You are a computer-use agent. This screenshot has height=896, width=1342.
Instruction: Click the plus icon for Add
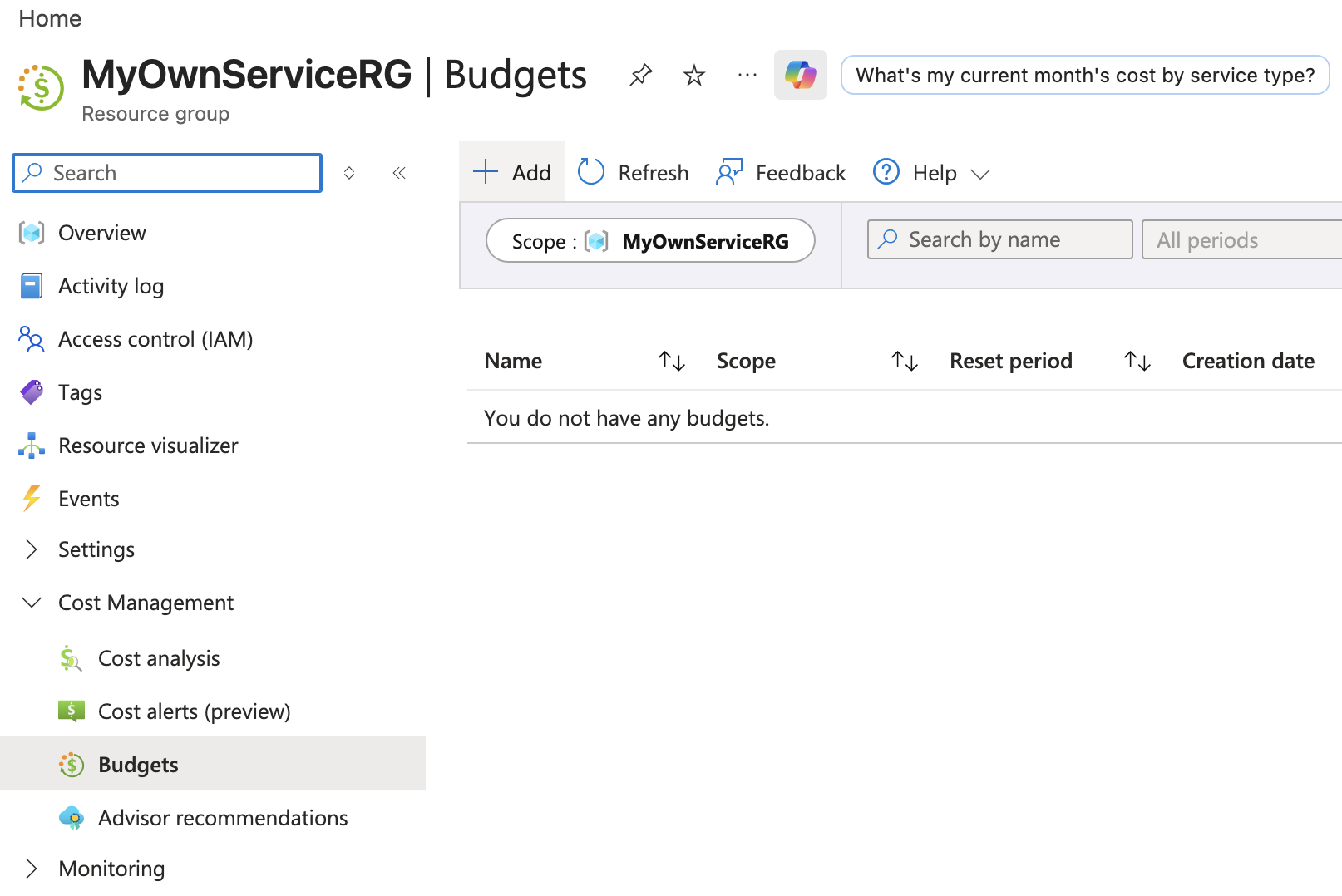486,172
